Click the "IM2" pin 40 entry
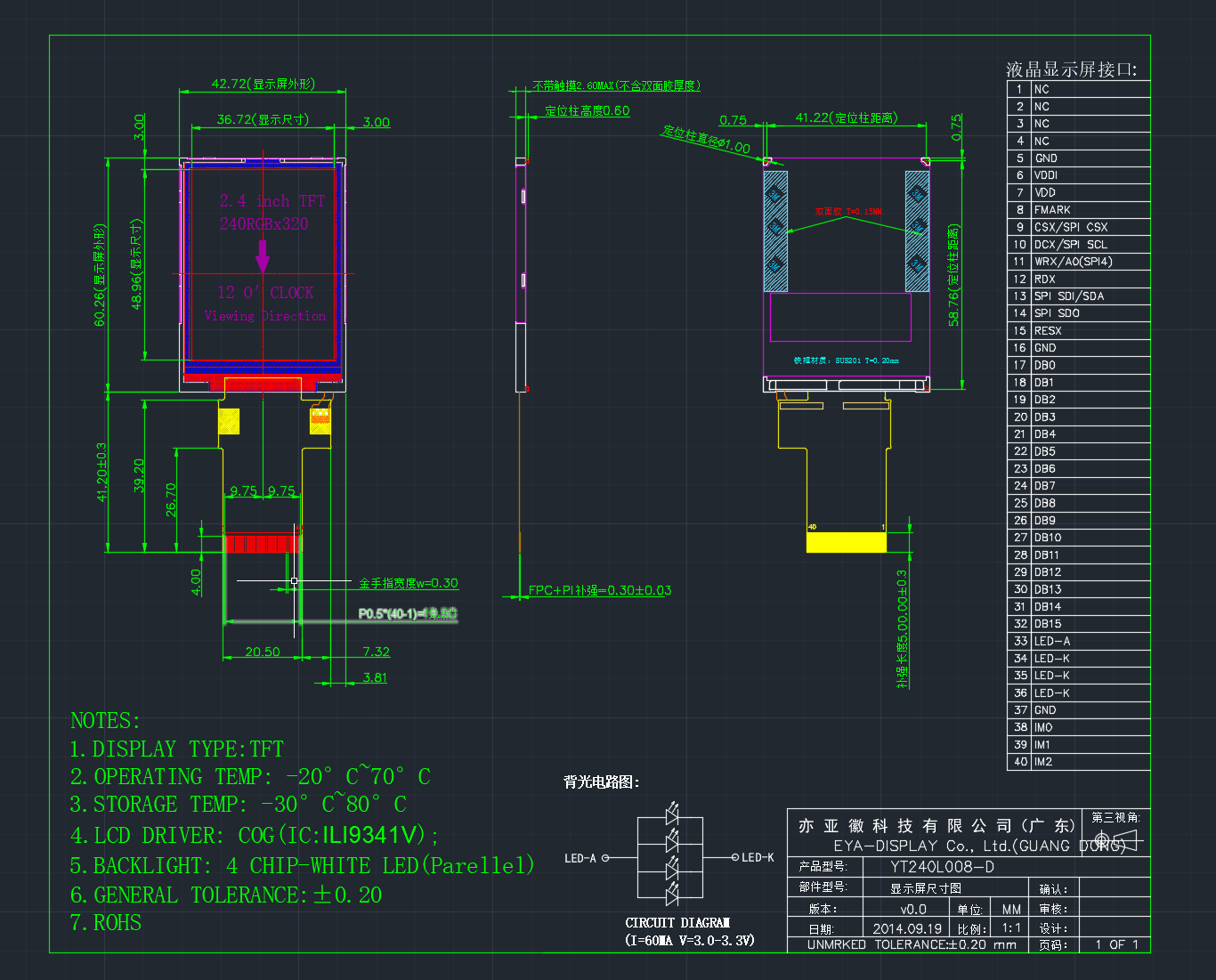 pos(1043,762)
